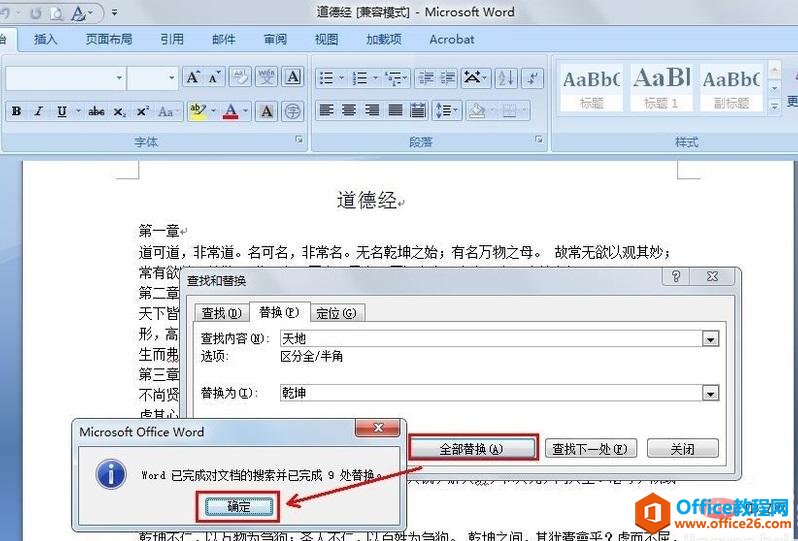Open font size dropdown

point(172,78)
